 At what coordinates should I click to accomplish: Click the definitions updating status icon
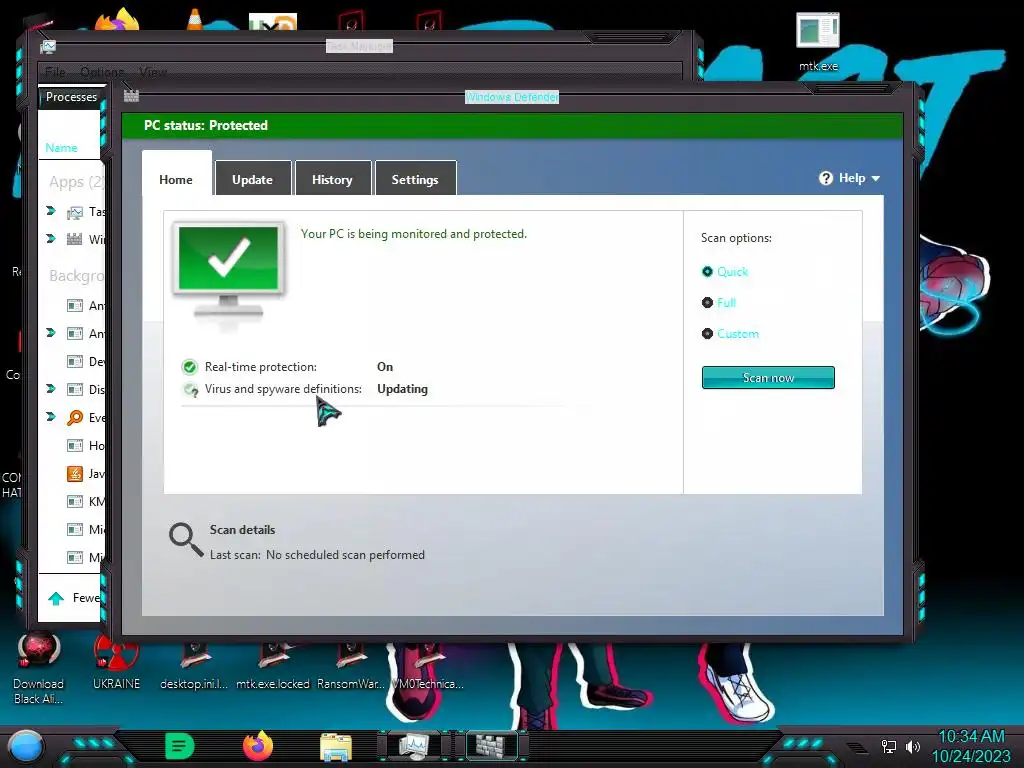190,389
